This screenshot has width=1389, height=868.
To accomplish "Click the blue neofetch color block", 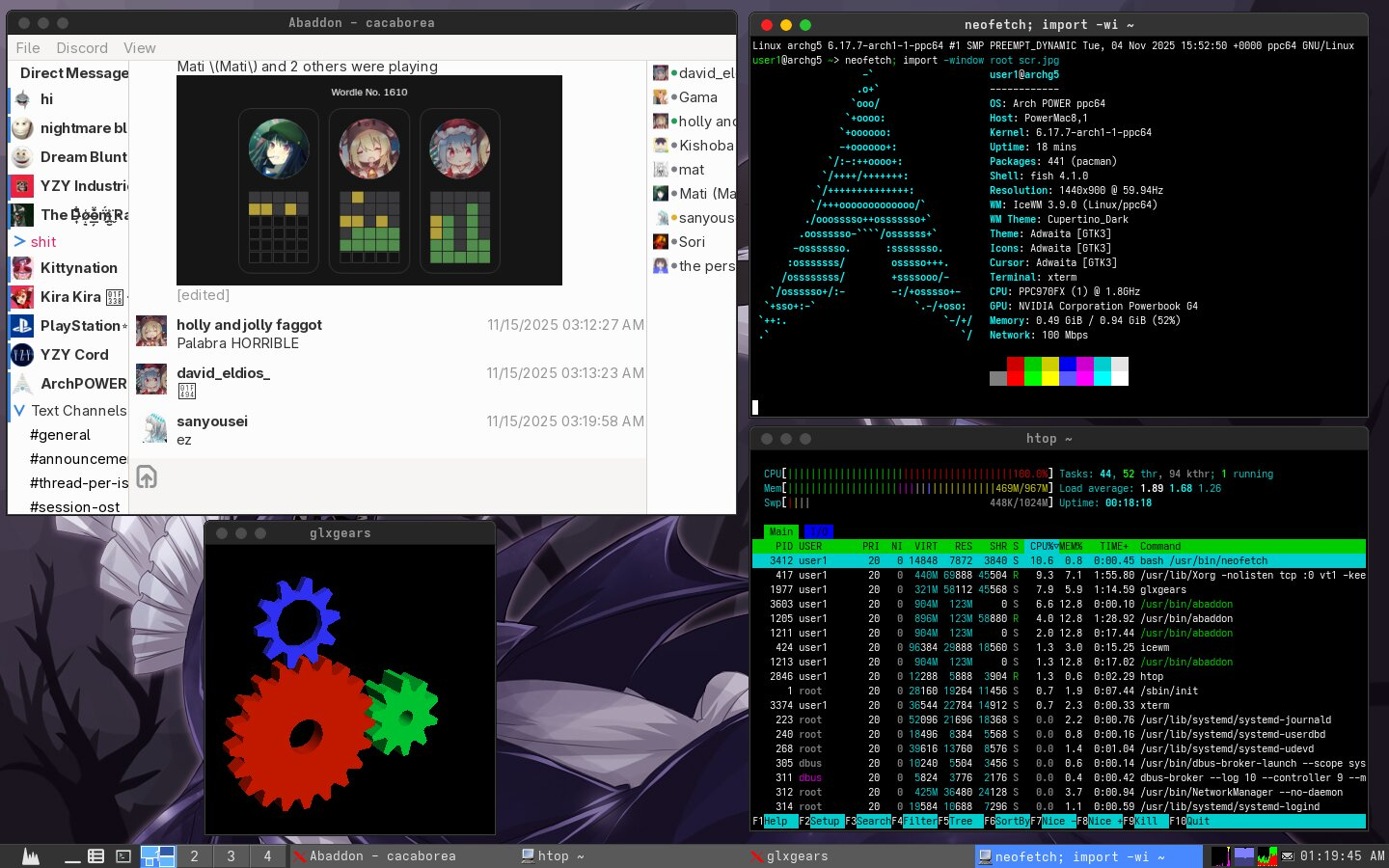I will click(x=1068, y=371).
